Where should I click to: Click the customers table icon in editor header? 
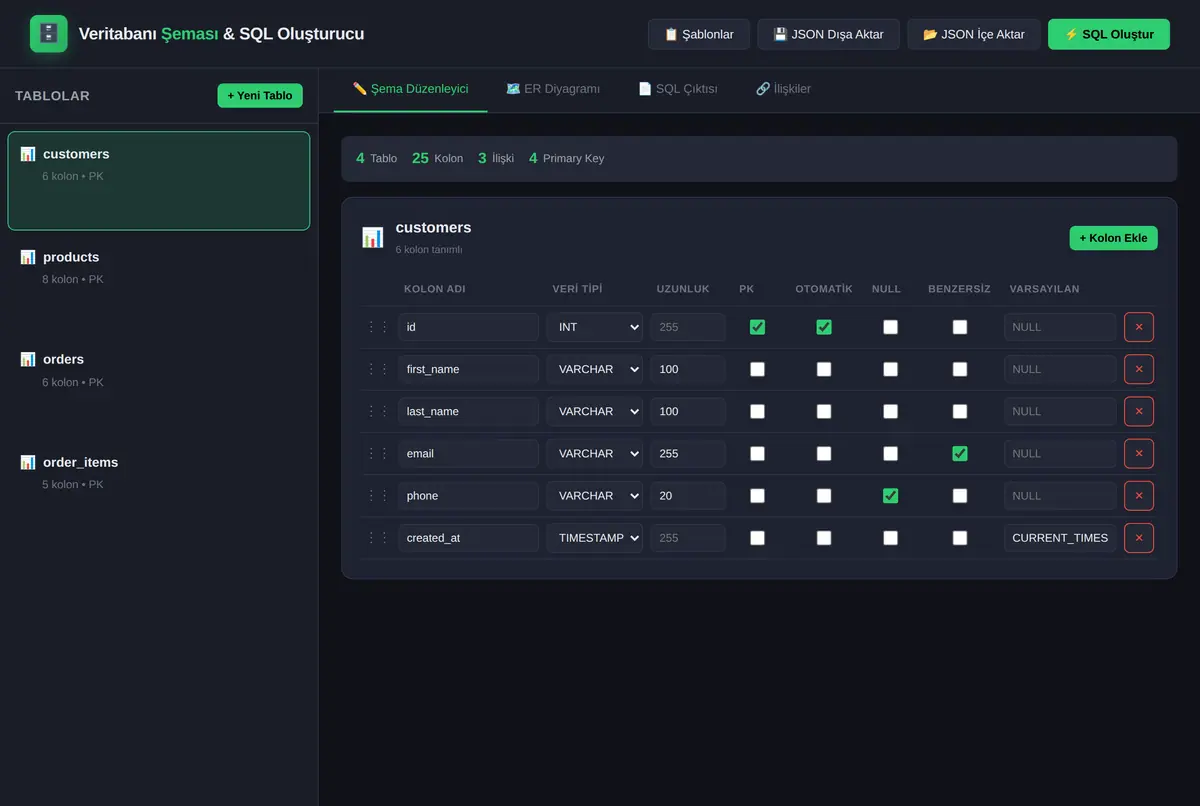(x=372, y=238)
